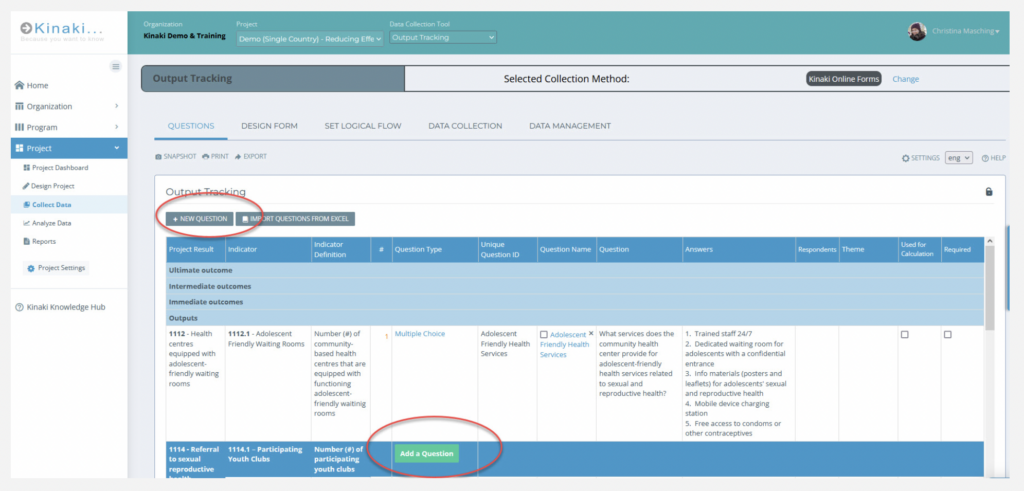
Task: Switch to the Data Collection tab
Action: [465, 126]
